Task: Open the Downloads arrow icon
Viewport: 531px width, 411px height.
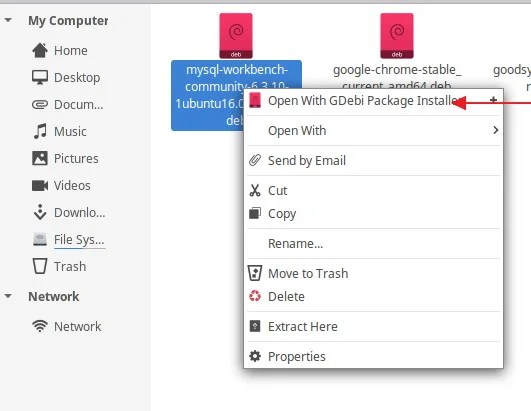Action: click(40, 212)
